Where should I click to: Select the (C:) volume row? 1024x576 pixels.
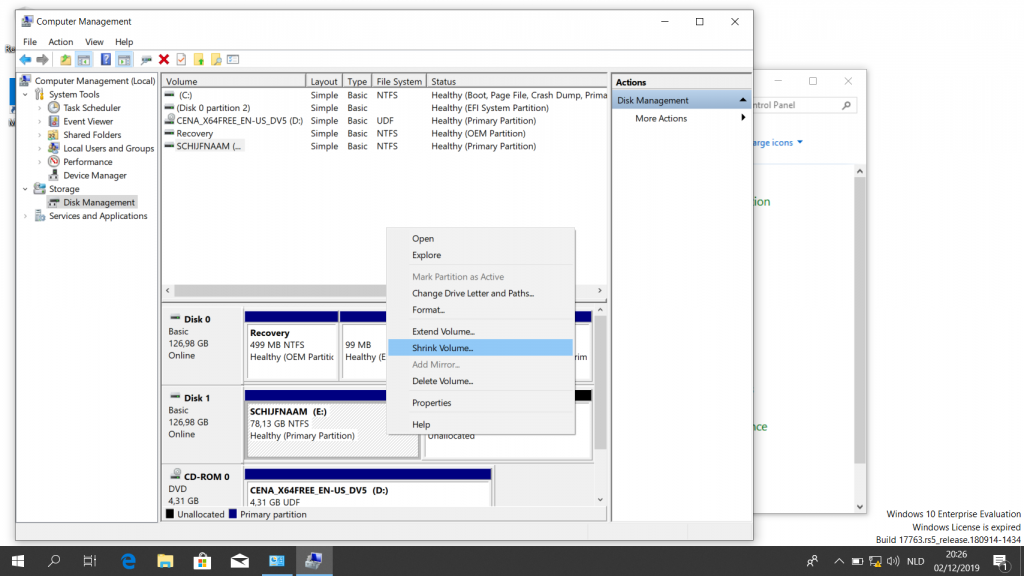[385, 95]
